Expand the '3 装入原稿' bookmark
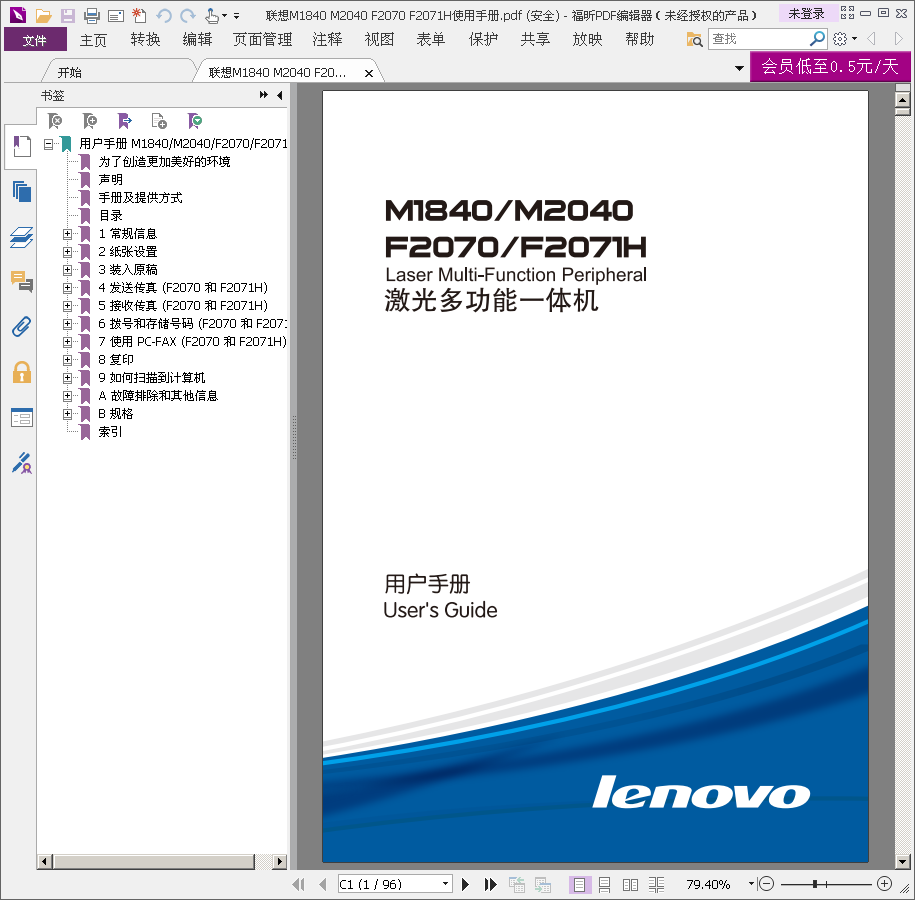This screenshot has width=915, height=900. tap(68, 270)
